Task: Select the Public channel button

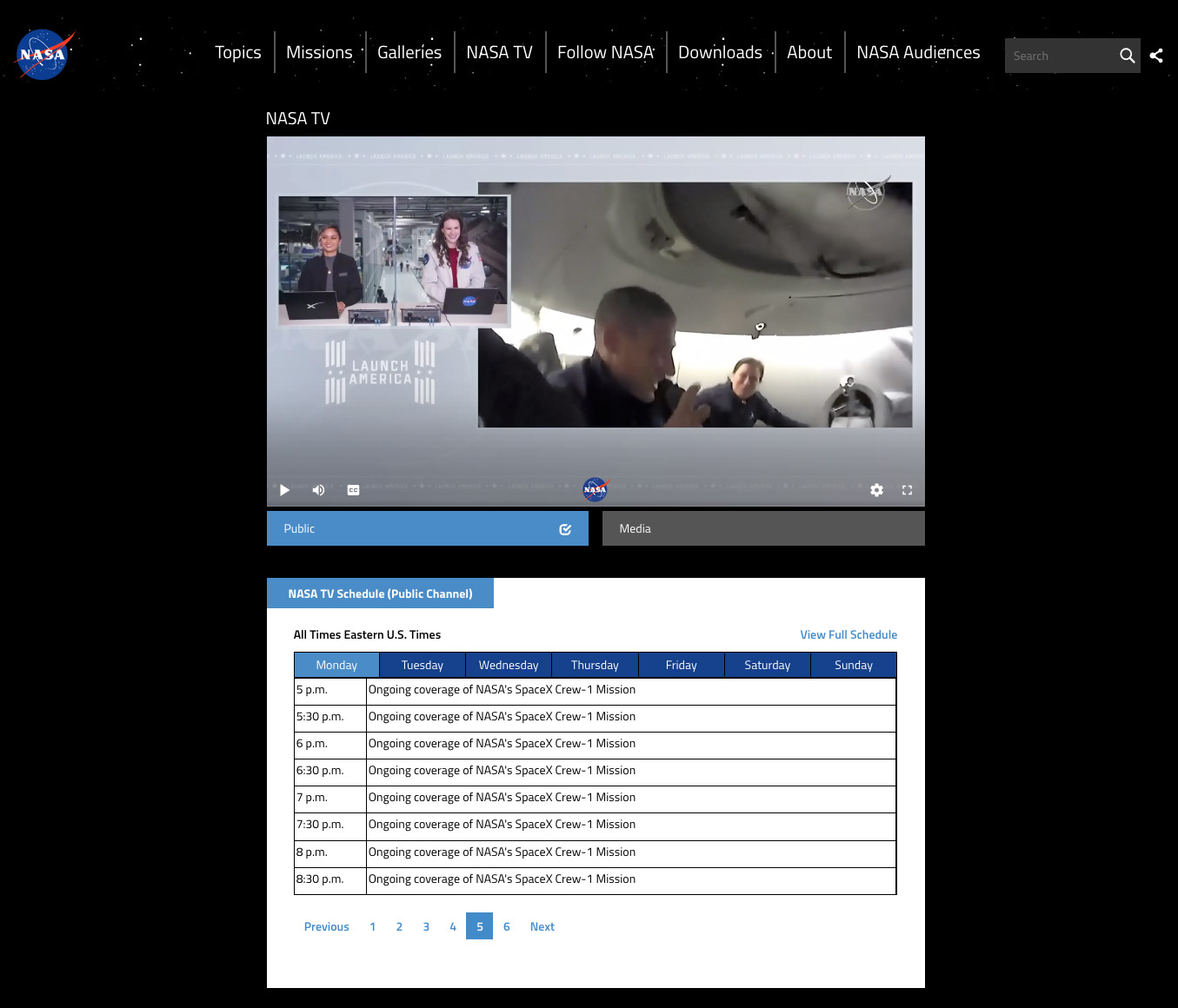Action: click(x=428, y=528)
